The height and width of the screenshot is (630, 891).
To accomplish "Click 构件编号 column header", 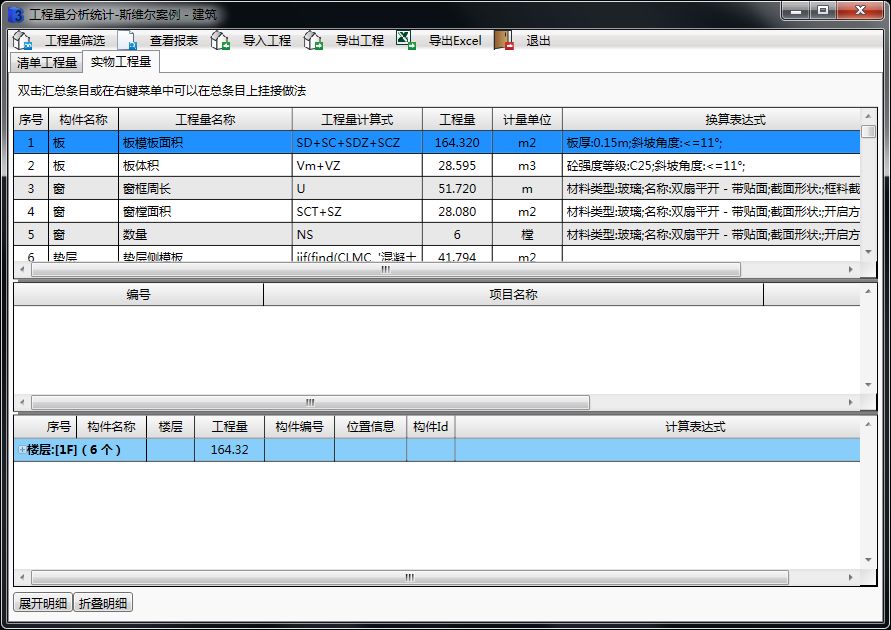I will pos(299,426).
